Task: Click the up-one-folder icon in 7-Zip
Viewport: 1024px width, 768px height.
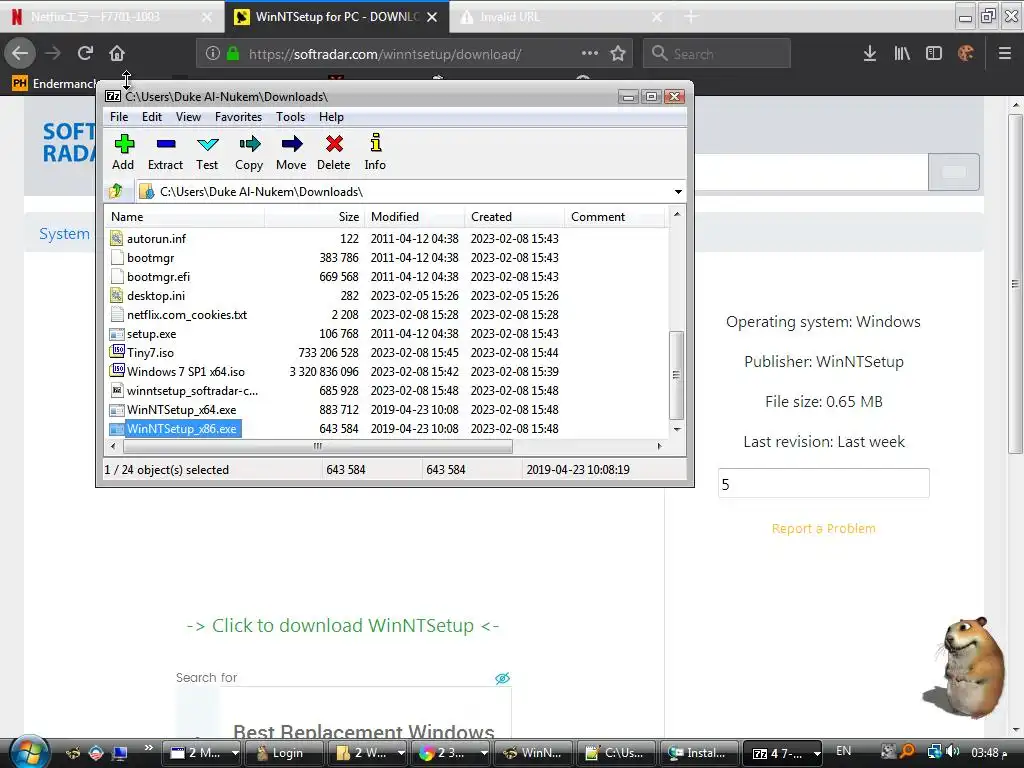Action: coord(116,191)
